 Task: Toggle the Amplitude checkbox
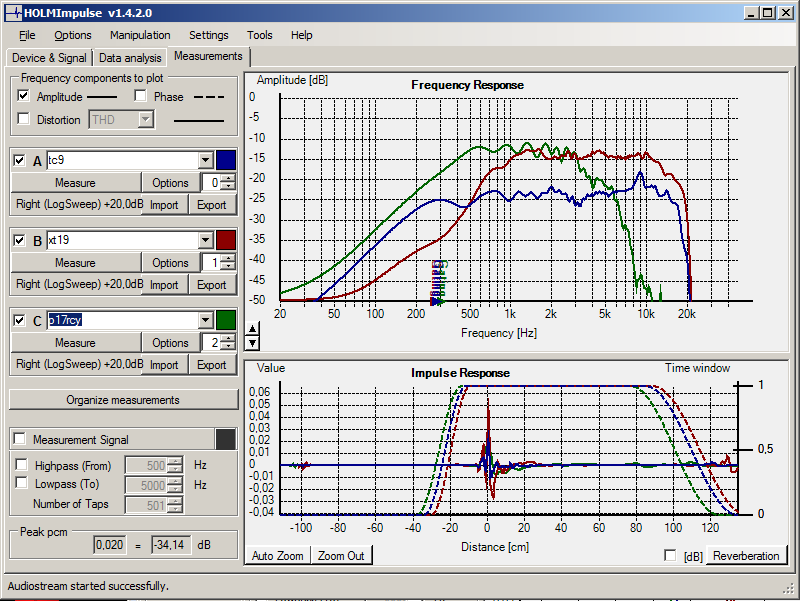coord(23,96)
